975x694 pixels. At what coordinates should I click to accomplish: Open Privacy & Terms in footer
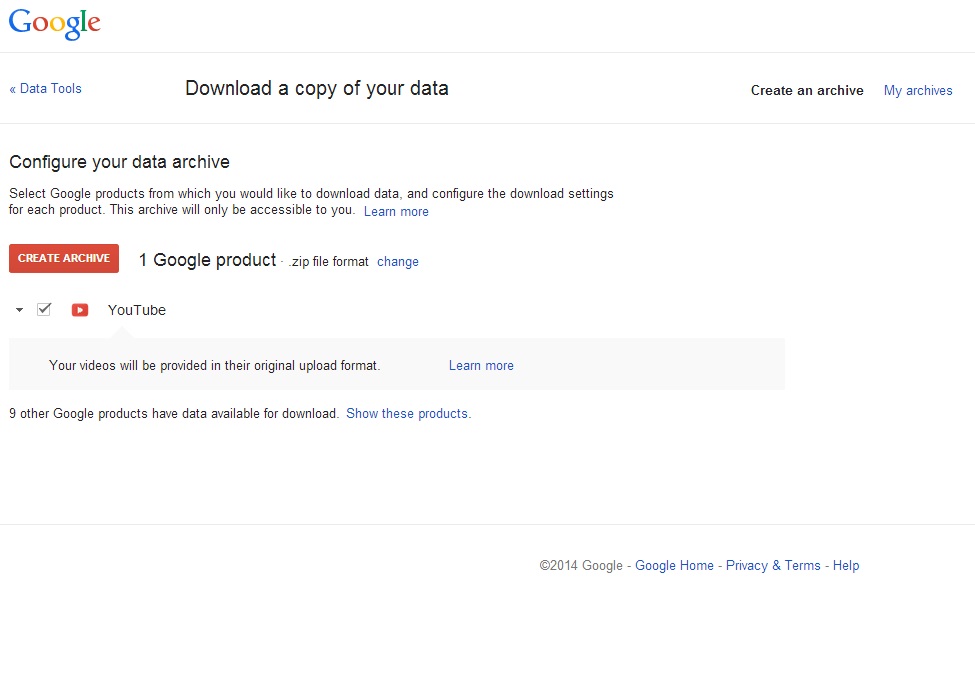[773, 565]
